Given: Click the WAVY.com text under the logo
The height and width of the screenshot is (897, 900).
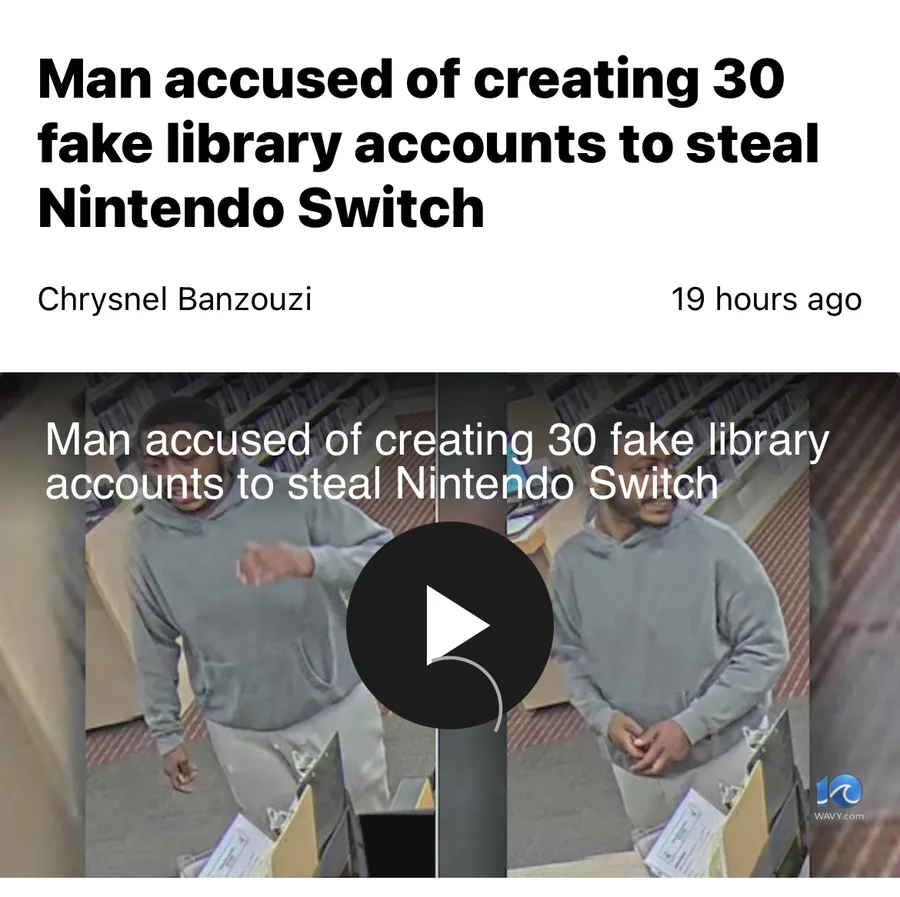Looking at the screenshot, I should coord(839,816).
